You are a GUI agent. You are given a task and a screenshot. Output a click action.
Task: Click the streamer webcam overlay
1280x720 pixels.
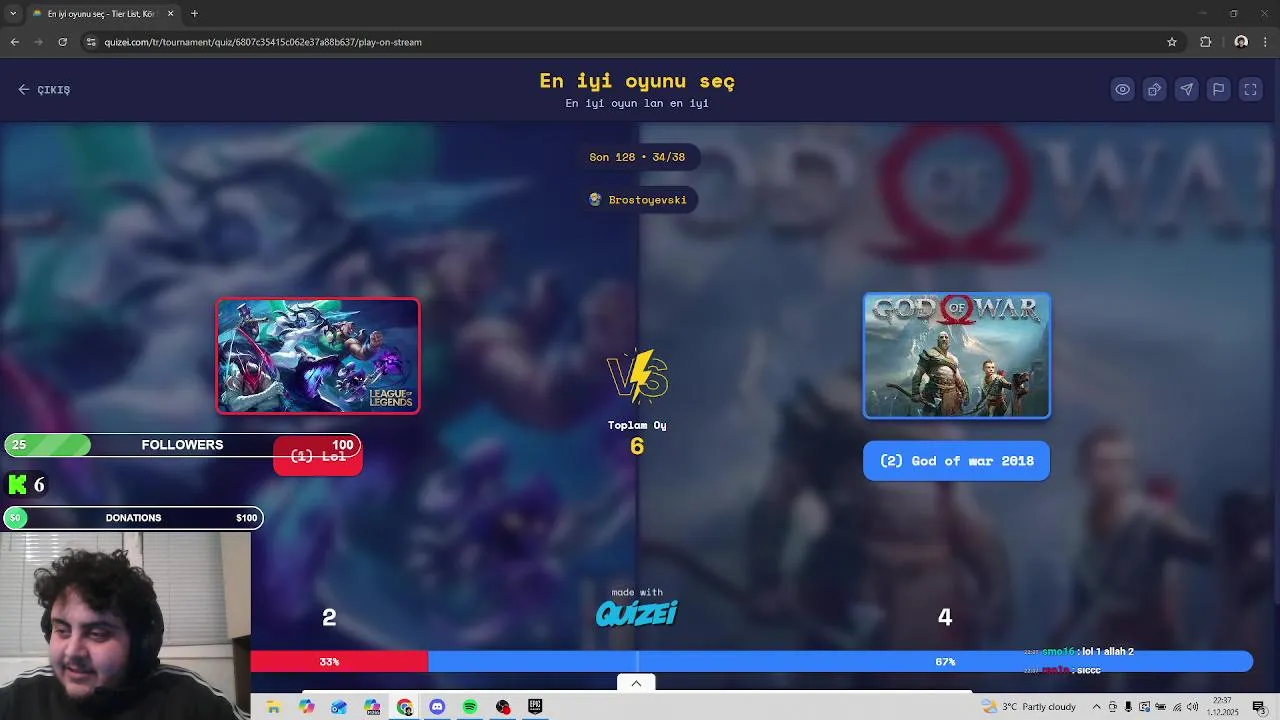coord(125,625)
